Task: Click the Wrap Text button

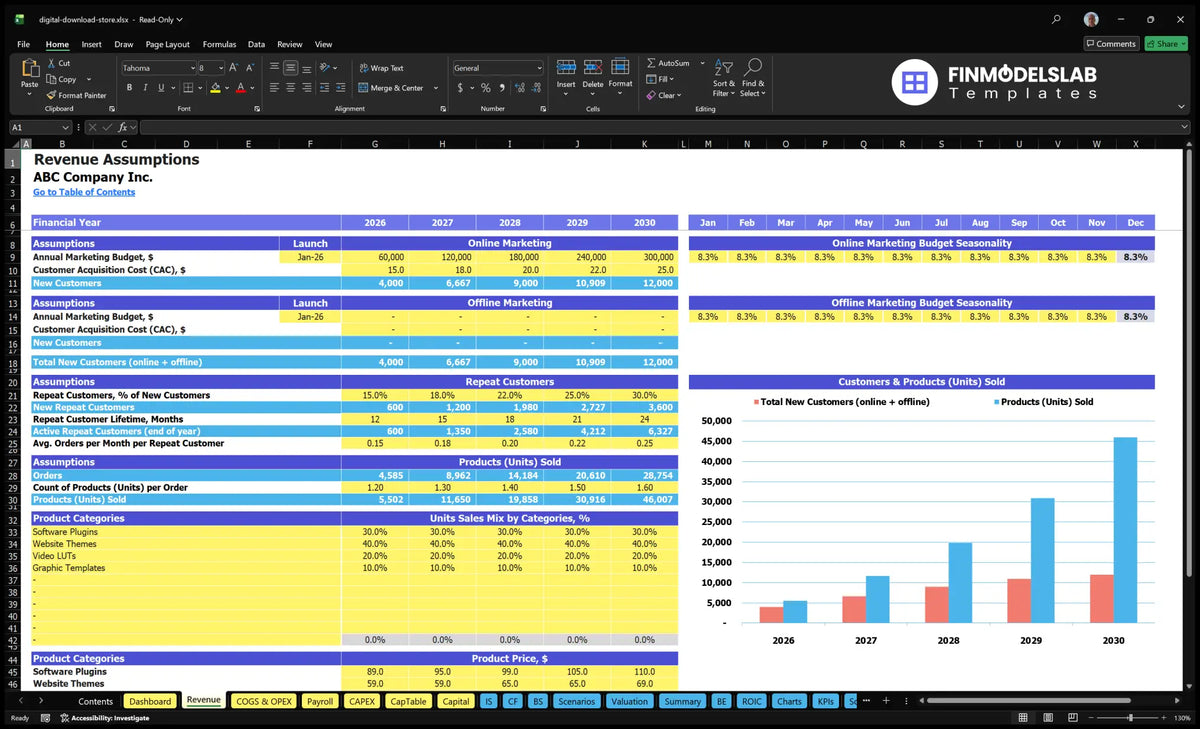Action: tap(381, 68)
